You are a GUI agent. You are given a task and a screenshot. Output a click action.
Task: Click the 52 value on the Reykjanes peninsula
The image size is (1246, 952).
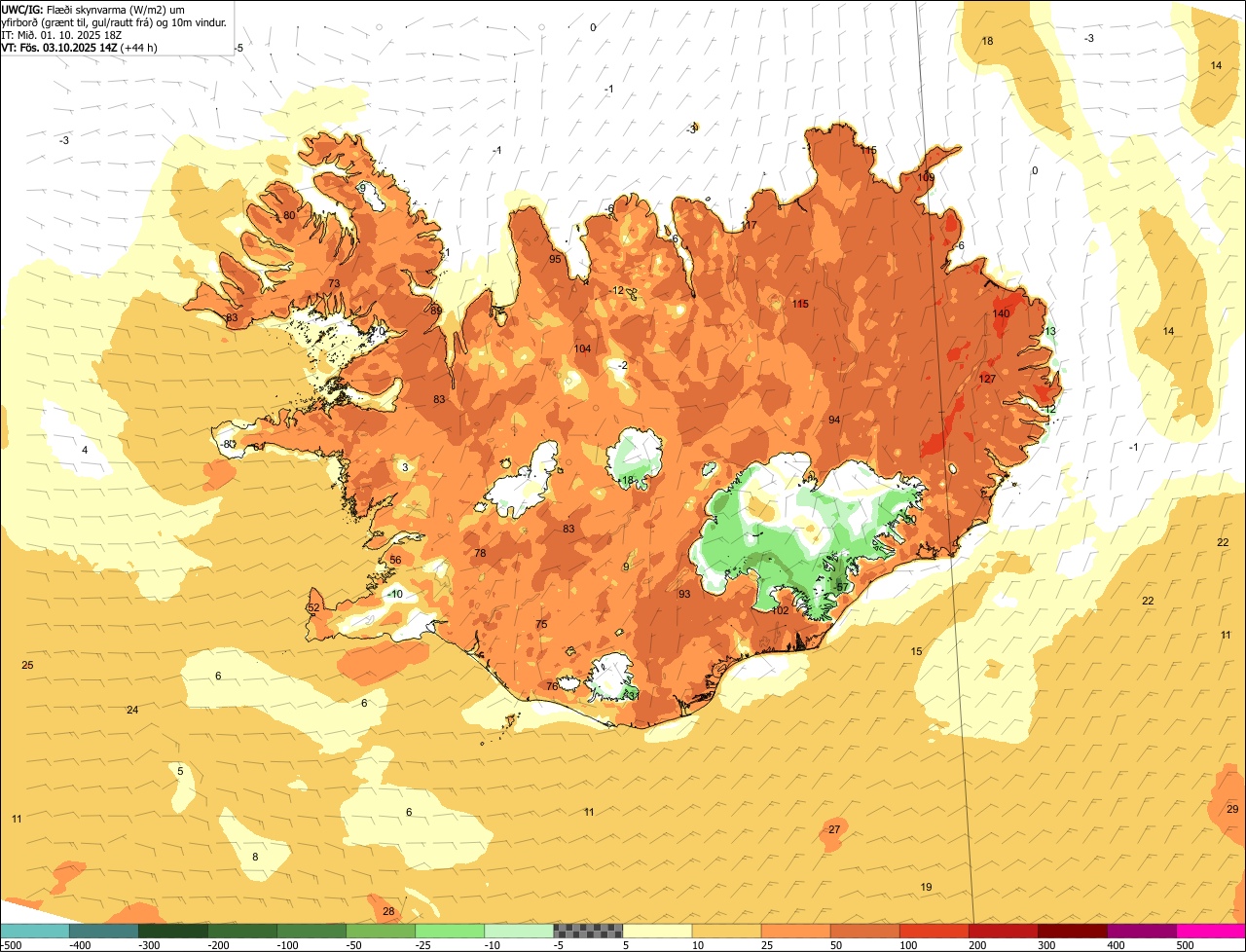[x=313, y=607]
